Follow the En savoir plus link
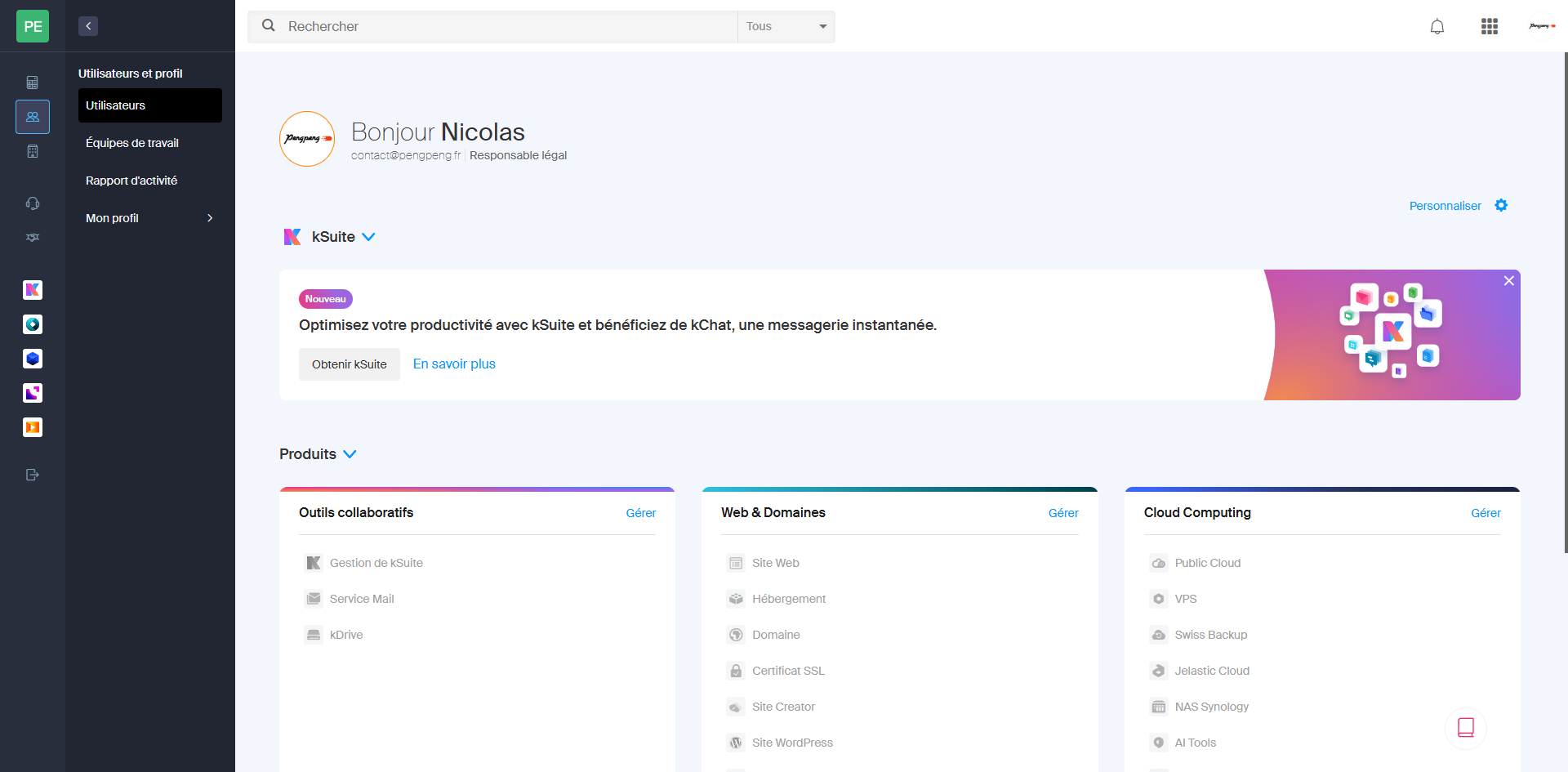 click(x=454, y=364)
